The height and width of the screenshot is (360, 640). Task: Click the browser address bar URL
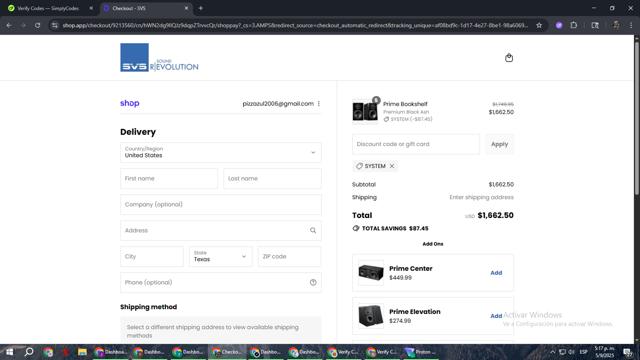(295, 25)
